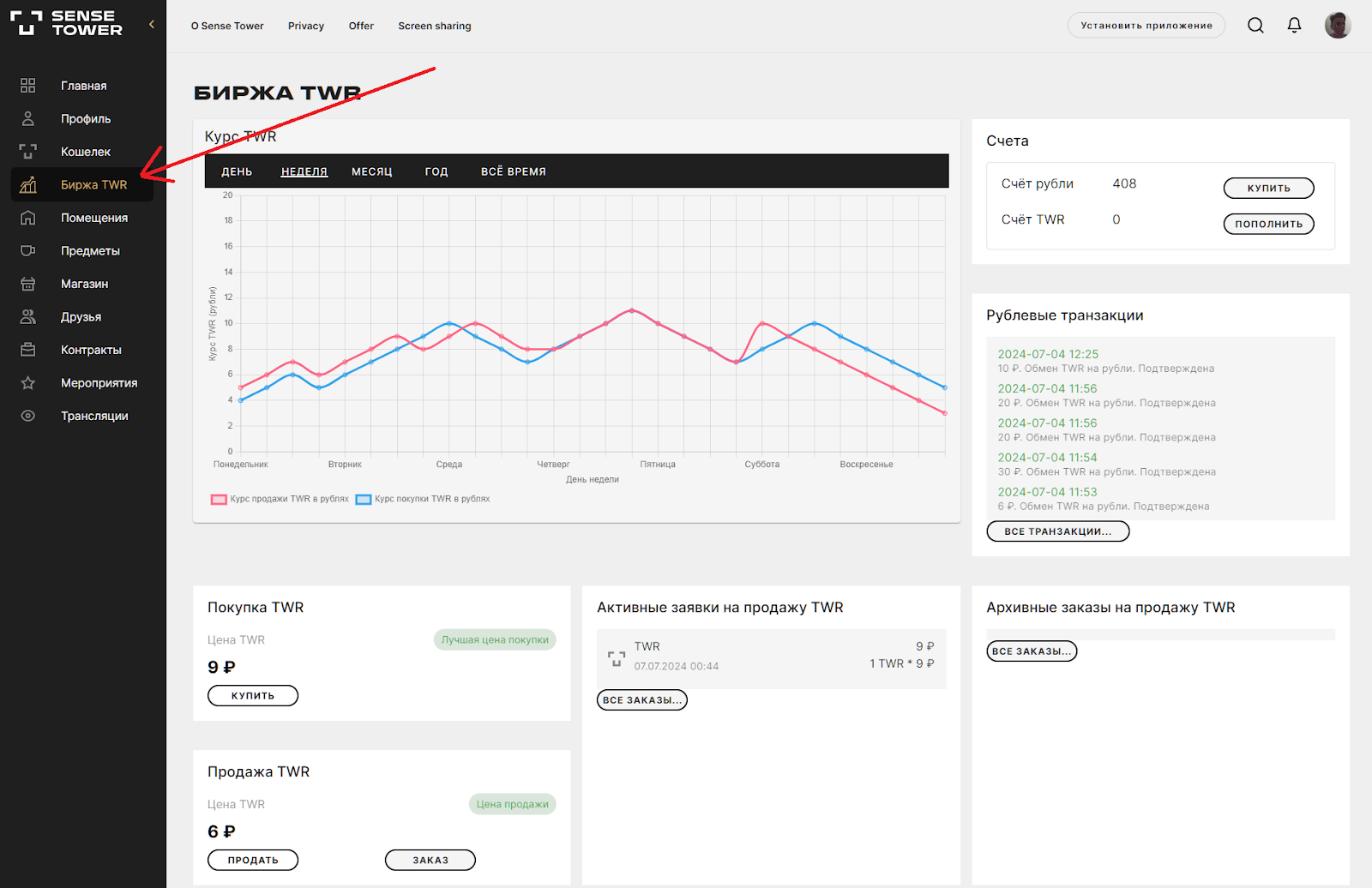
Task: Open notifications bell icon
Action: (x=1294, y=25)
